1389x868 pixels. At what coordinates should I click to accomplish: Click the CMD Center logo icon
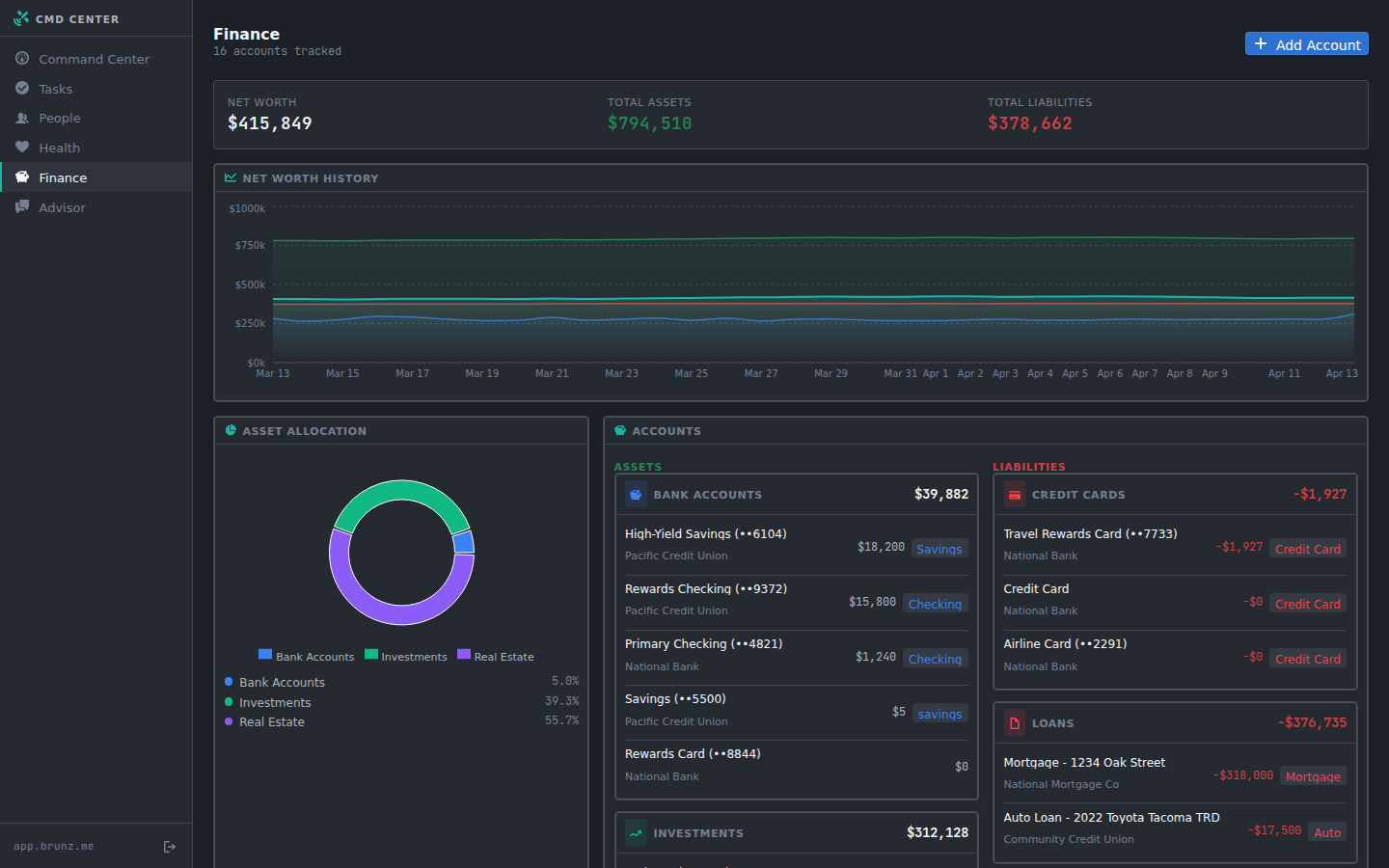(21, 18)
